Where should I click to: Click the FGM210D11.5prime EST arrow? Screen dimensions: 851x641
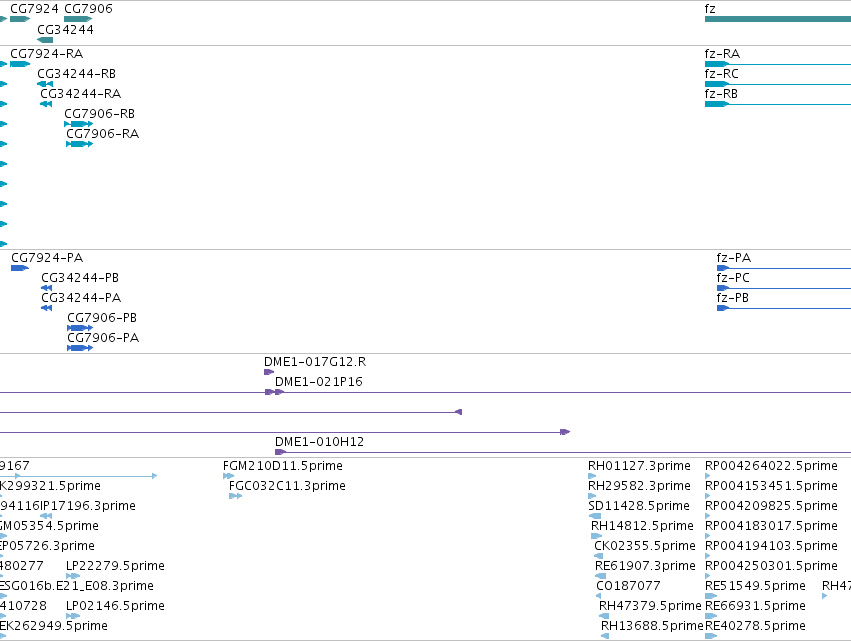(228, 476)
